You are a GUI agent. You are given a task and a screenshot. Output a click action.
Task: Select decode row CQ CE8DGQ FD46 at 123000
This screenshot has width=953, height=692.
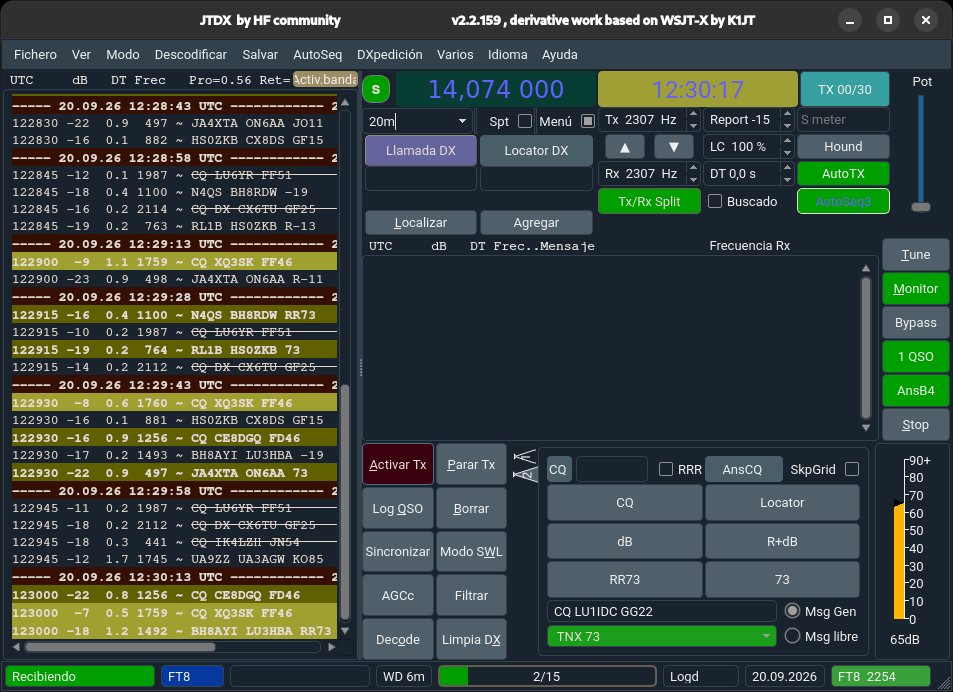pyautogui.click(x=174, y=595)
